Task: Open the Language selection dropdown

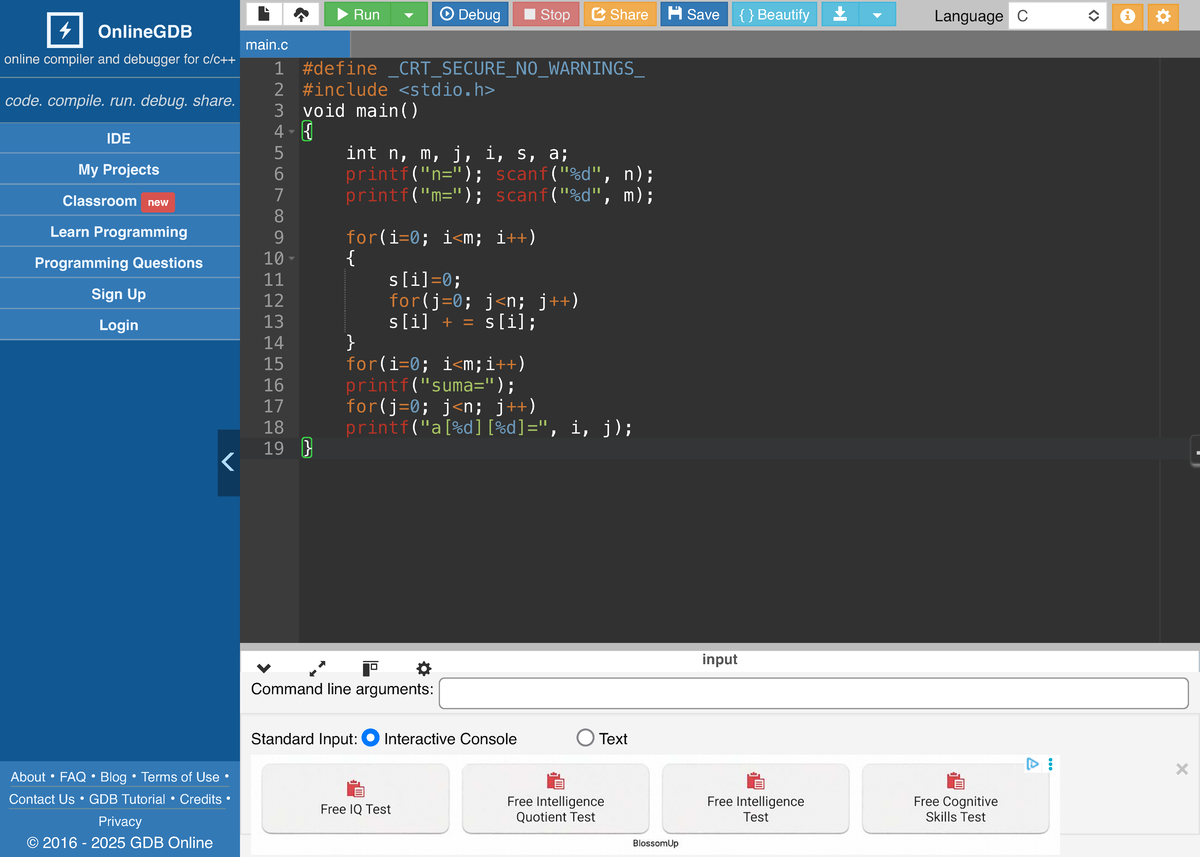Action: point(1057,16)
